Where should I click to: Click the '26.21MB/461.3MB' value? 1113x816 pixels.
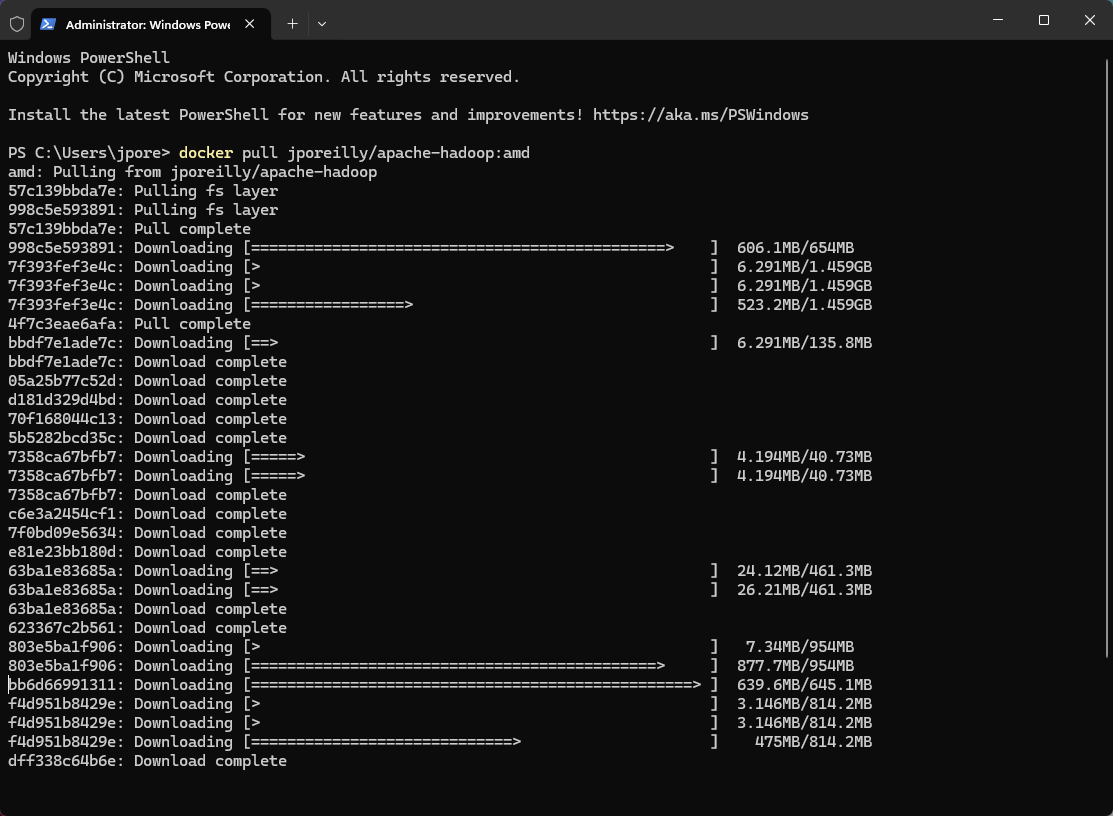(804, 590)
